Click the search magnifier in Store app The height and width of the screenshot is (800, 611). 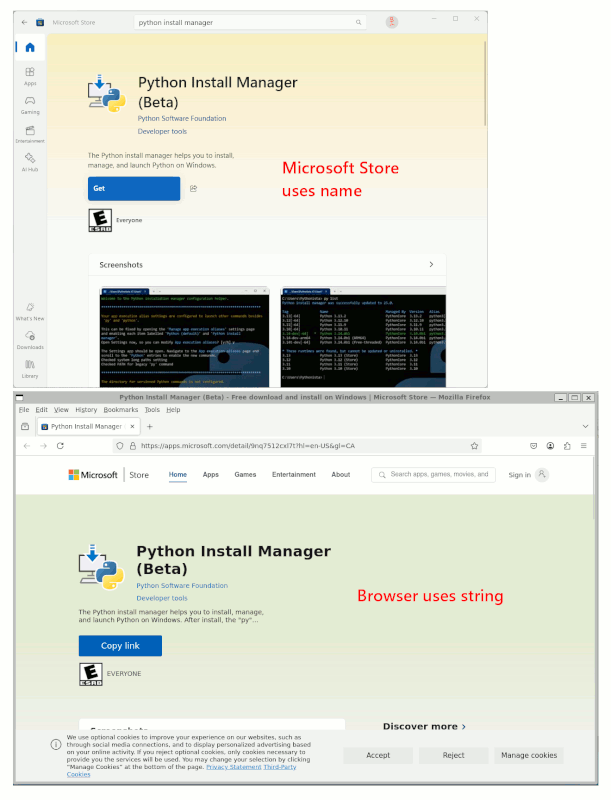359,22
